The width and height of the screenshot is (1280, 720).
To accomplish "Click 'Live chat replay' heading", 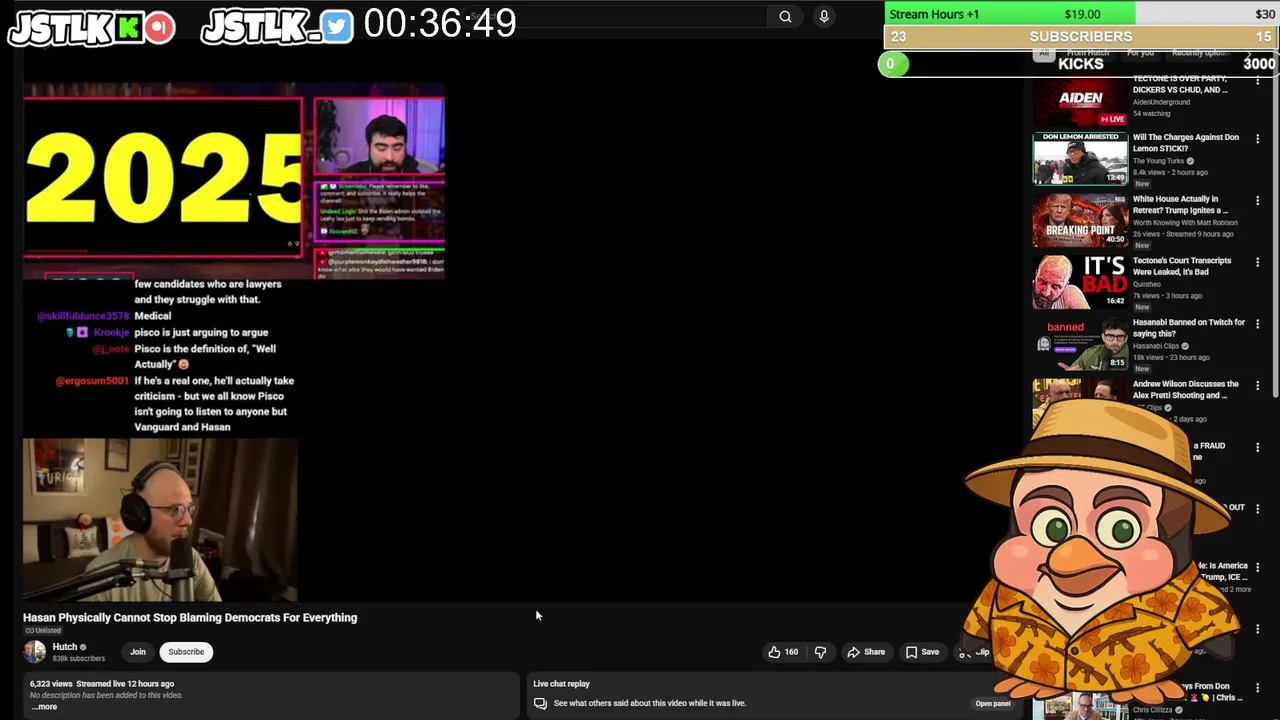I will [x=561, y=684].
